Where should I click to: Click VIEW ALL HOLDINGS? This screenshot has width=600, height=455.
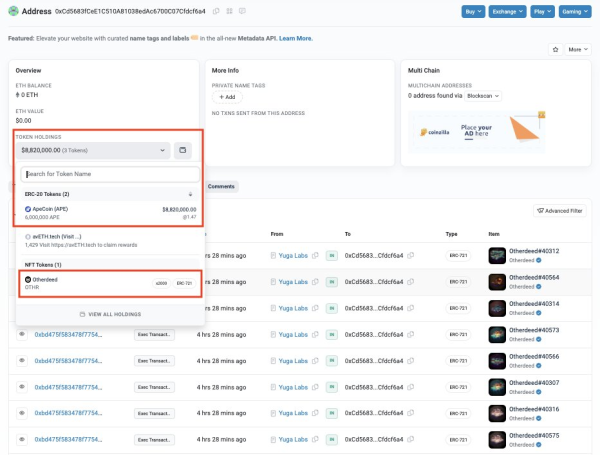[x=111, y=314]
